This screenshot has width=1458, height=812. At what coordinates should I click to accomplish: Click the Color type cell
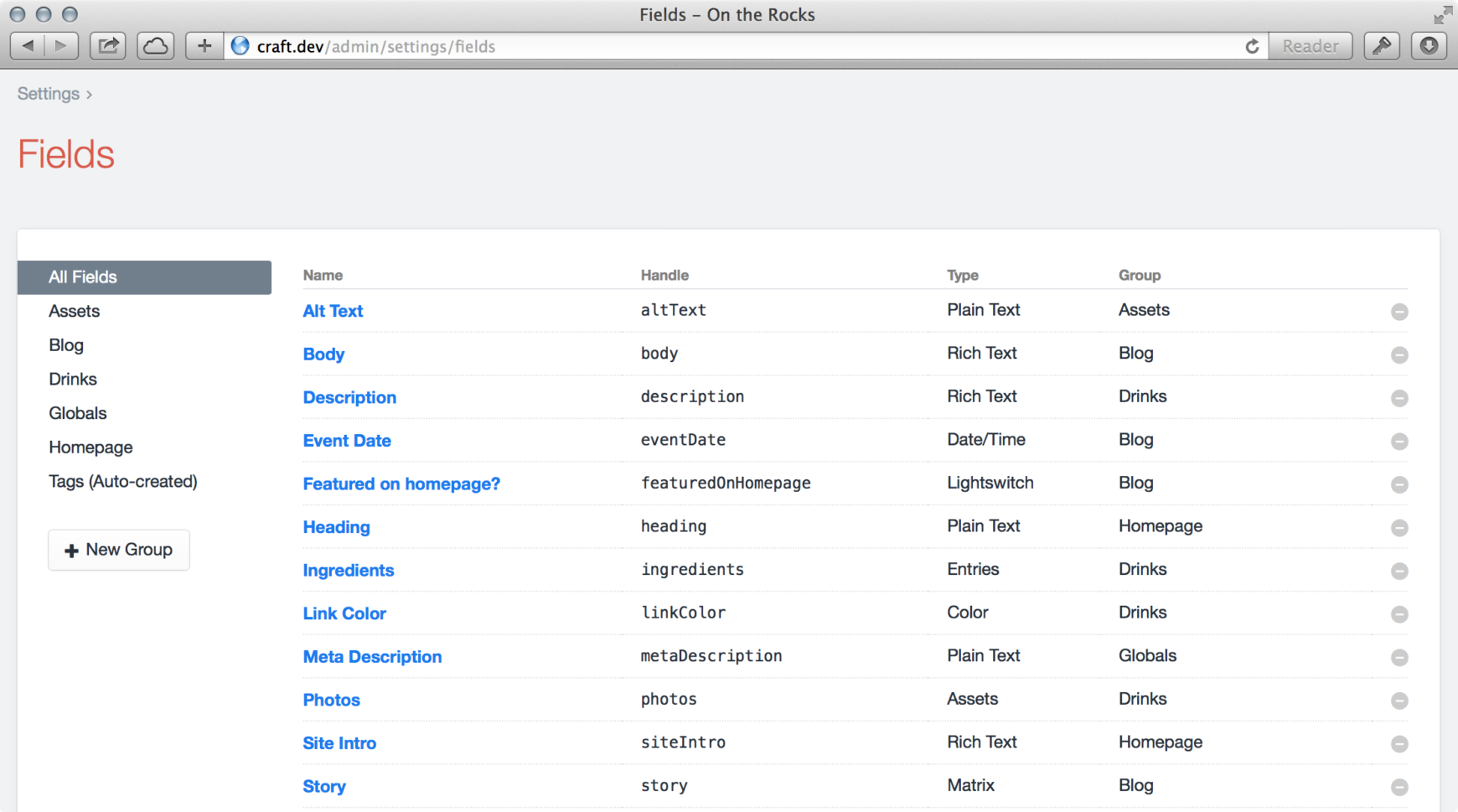968,613
